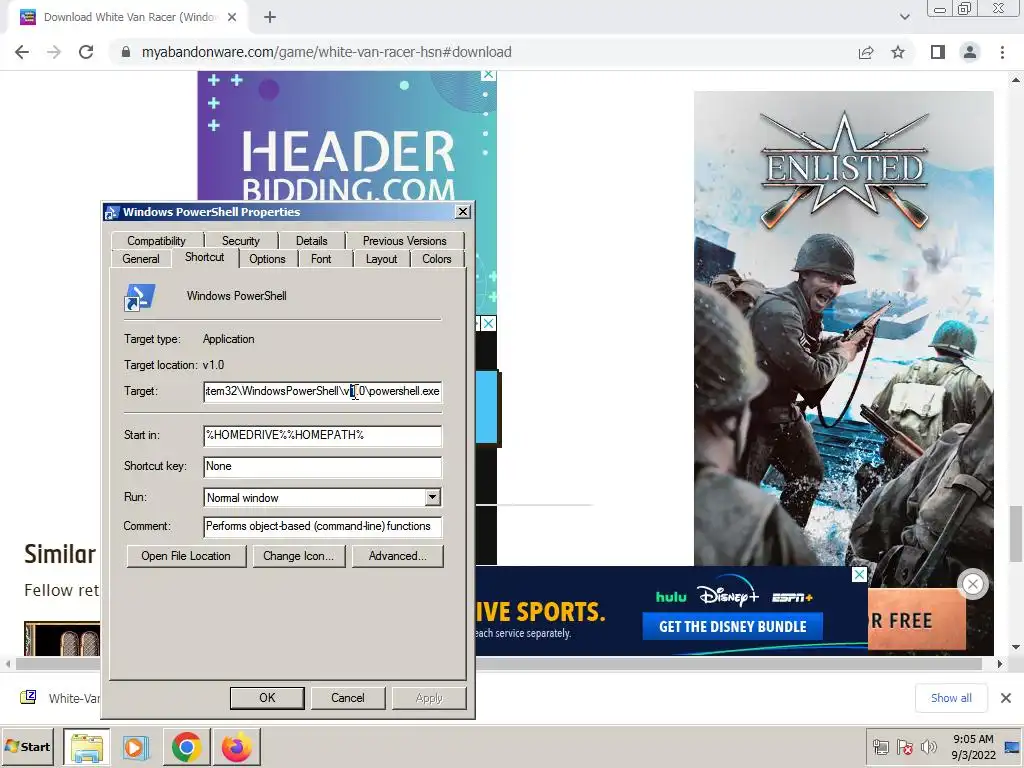Switch to the Compatibility tab
This screenshot has width=1024, height=768.
pyautogui.click(x=156, y=241)
